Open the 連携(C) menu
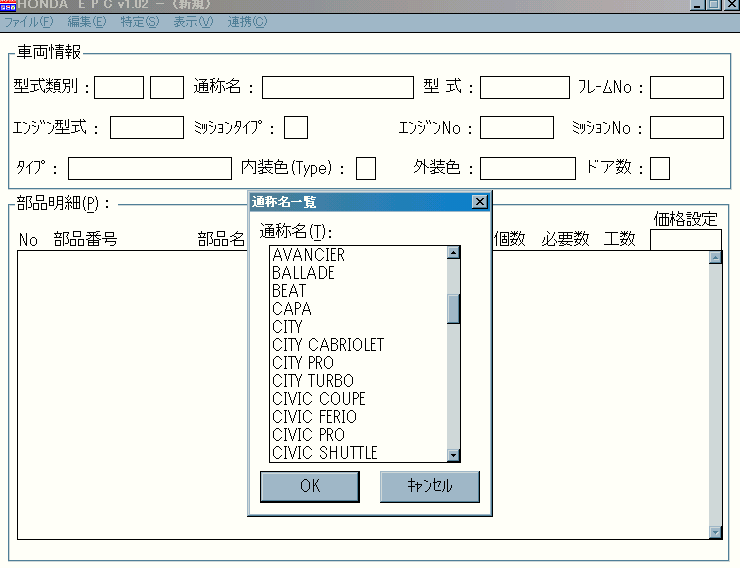 click(247, 22)
